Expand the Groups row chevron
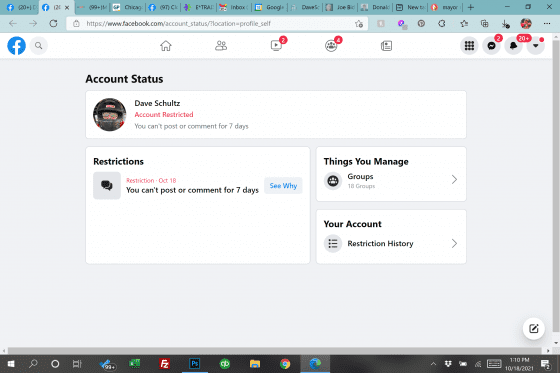Screen dimensions: 560x373 (x=454, y=179)
